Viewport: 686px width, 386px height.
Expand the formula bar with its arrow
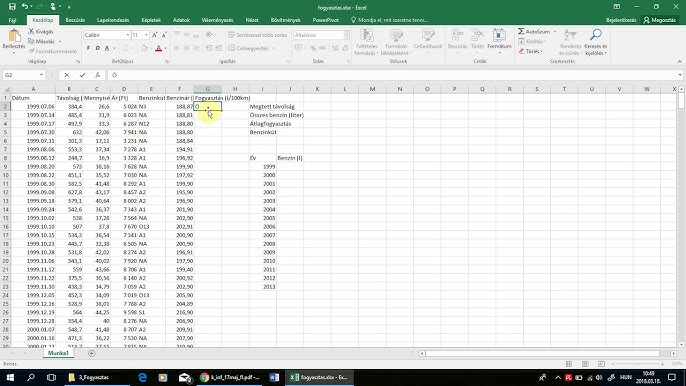[680, 75]
